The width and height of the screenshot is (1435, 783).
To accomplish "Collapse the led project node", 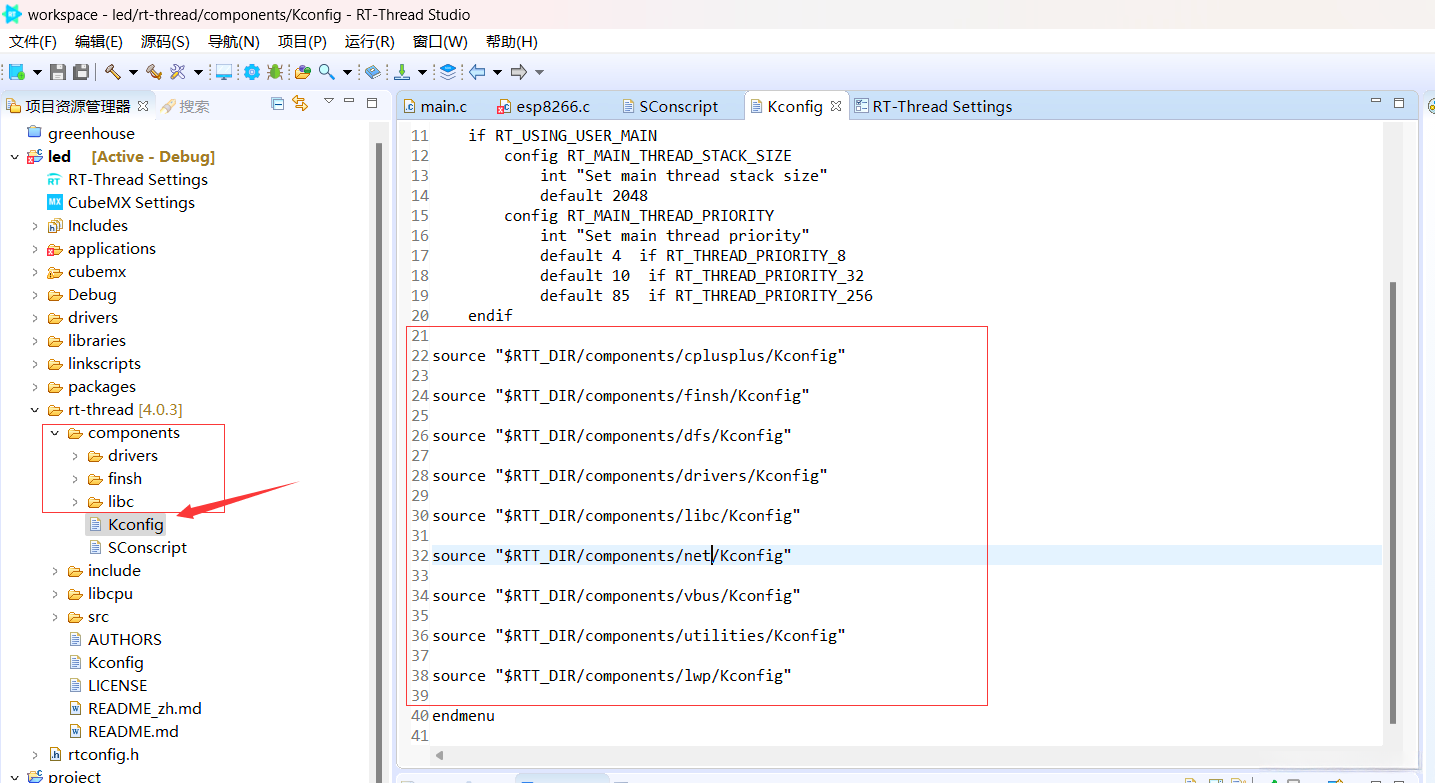I will pyautogui.click(x=15, y=157).
